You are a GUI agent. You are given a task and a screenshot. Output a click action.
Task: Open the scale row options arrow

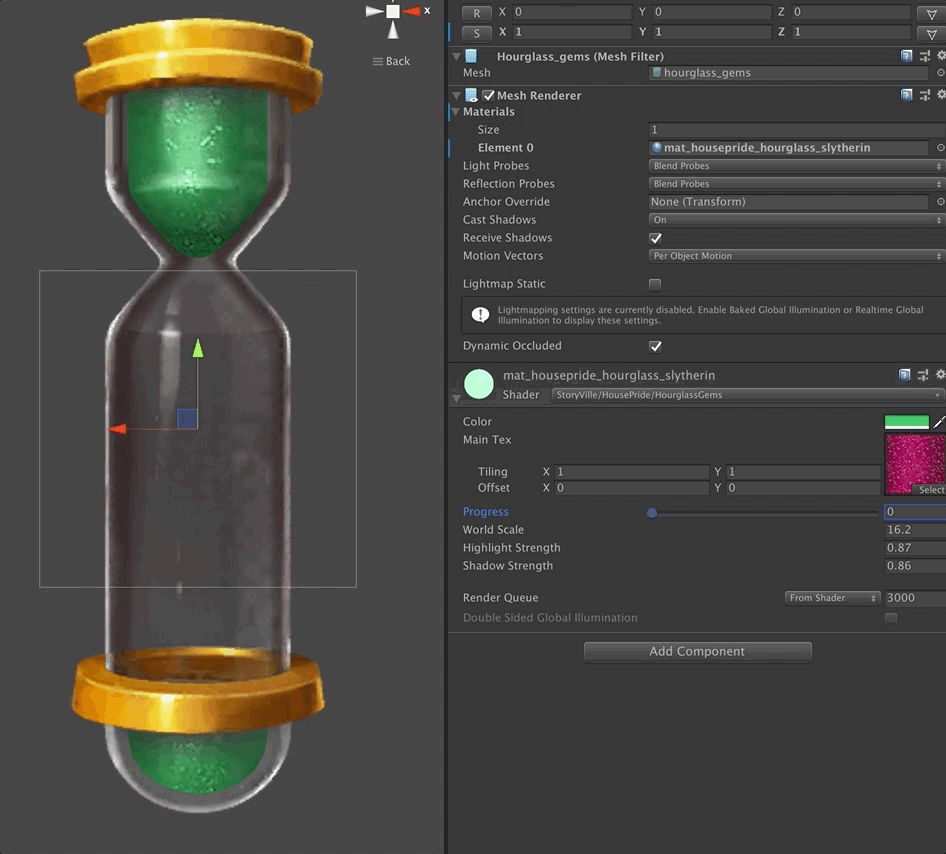(x=931, y=33)
